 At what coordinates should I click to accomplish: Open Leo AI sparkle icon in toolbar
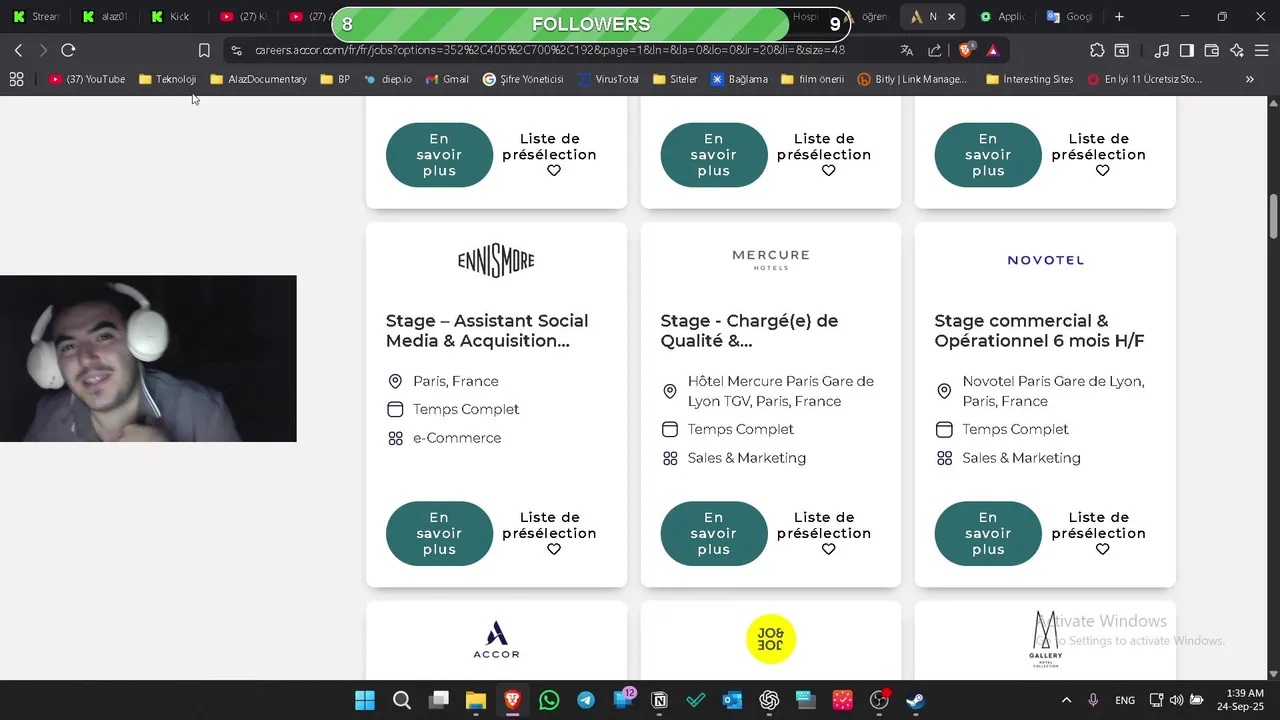coord(1237,50)
